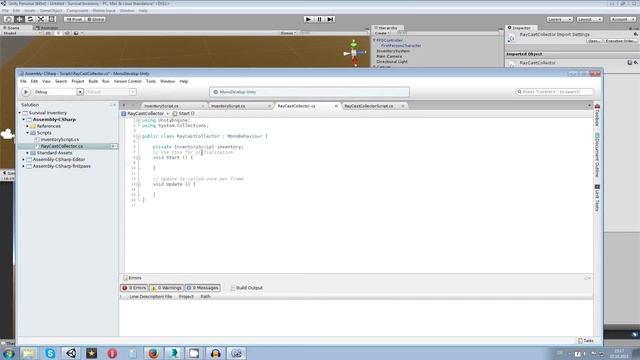Select Main Camera in Hierarchy
Screen dimensions: 640x360
click(x=389, y=56)
